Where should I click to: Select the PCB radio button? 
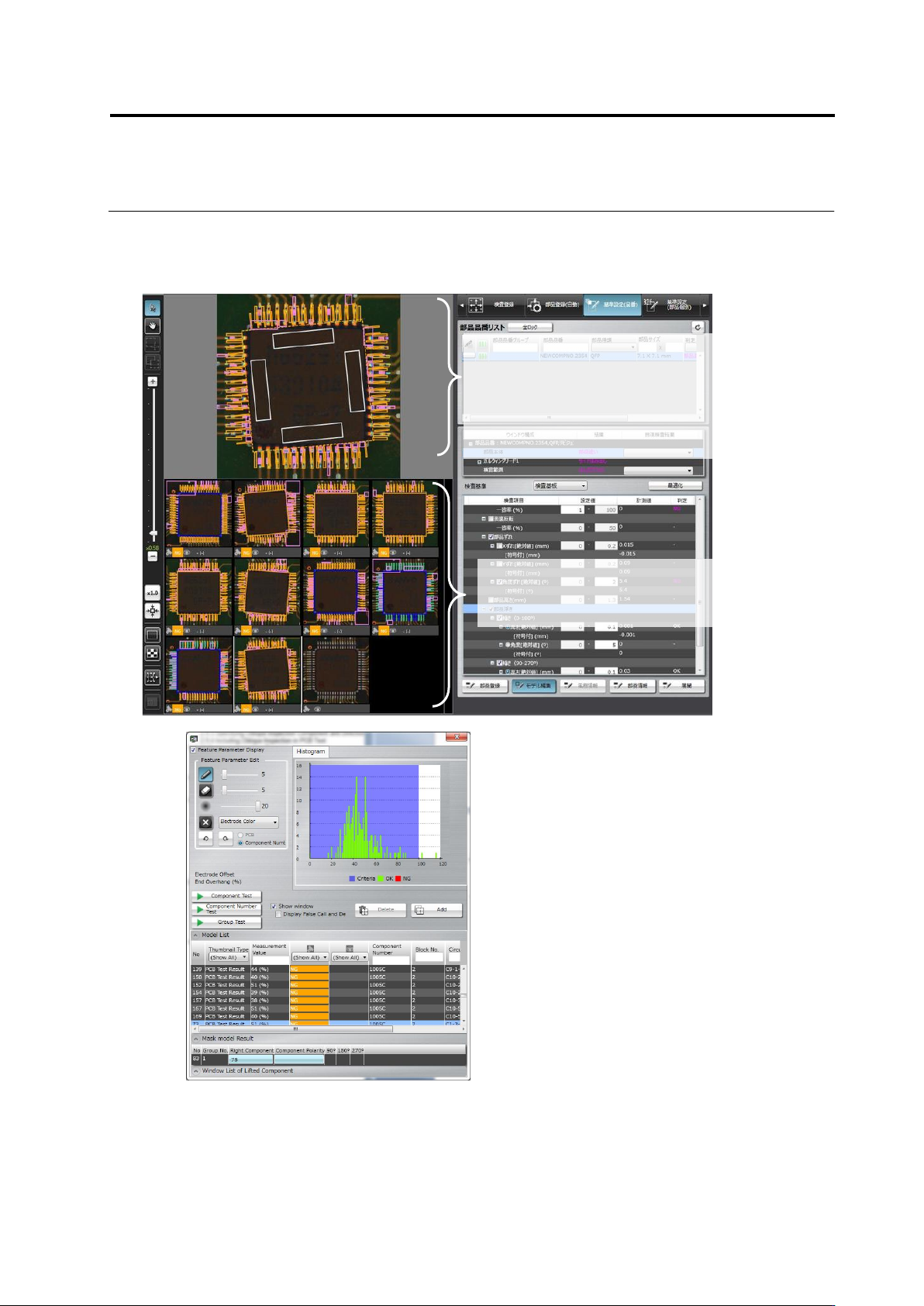pyautogui.click(x=241, y=835)
